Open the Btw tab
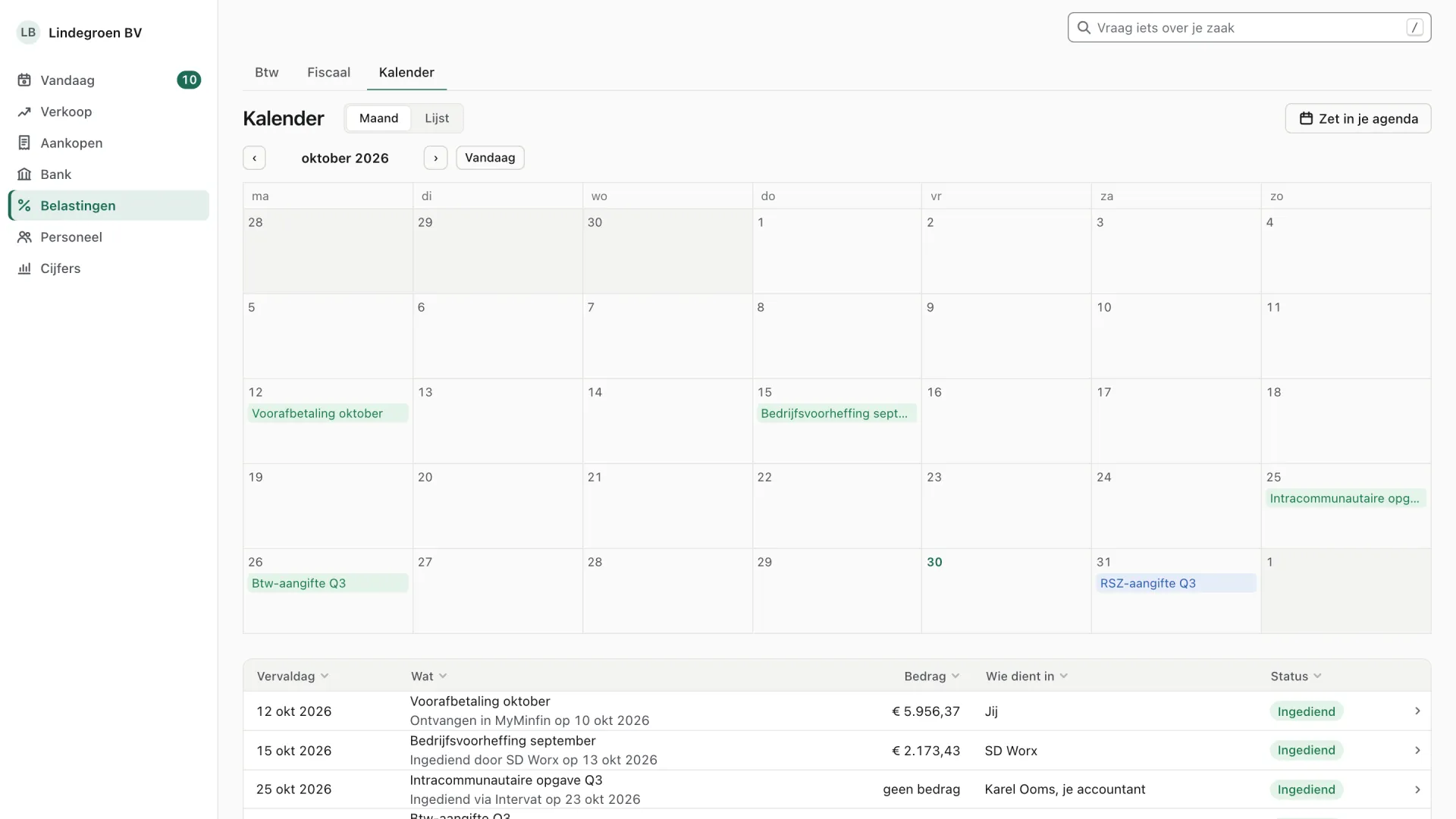The image size is (1456, 819). point(267,72)
